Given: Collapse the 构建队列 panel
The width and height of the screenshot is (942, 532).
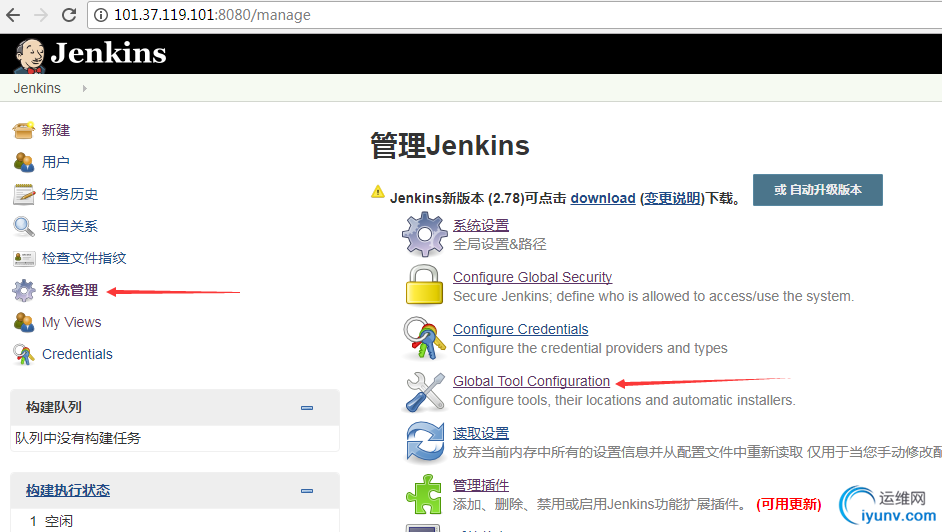Looking at the screenshot, I should (307, 408).
